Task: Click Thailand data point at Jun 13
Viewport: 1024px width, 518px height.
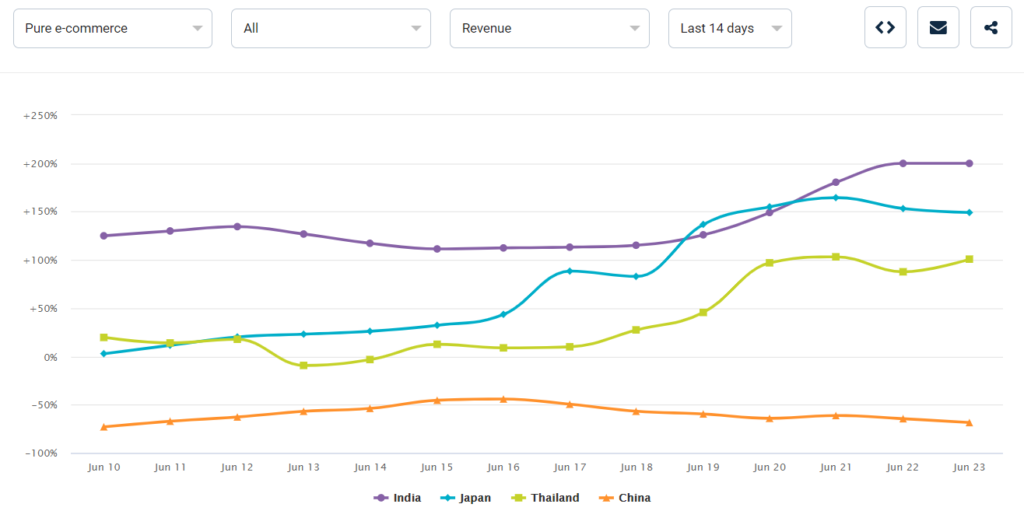Action: [304, 366]
